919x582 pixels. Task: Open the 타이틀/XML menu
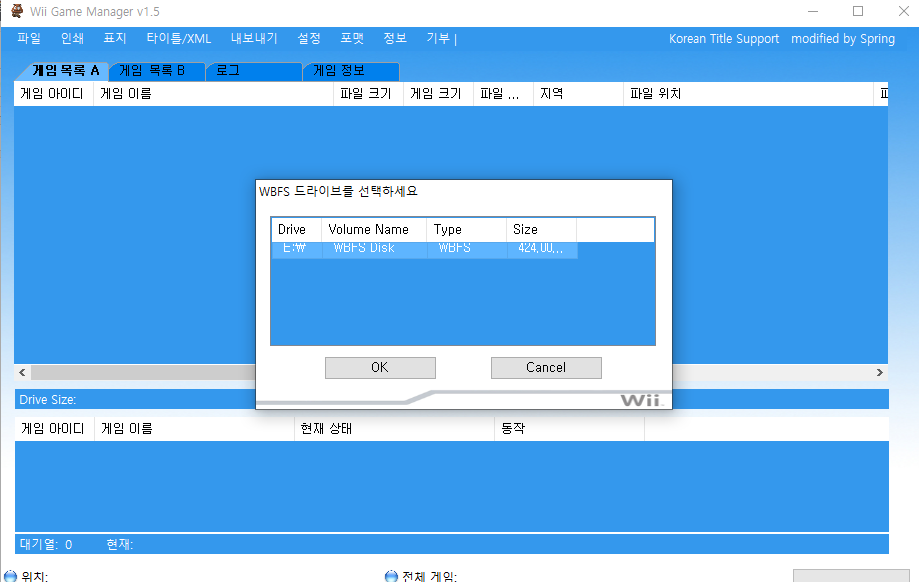point(179,39)
